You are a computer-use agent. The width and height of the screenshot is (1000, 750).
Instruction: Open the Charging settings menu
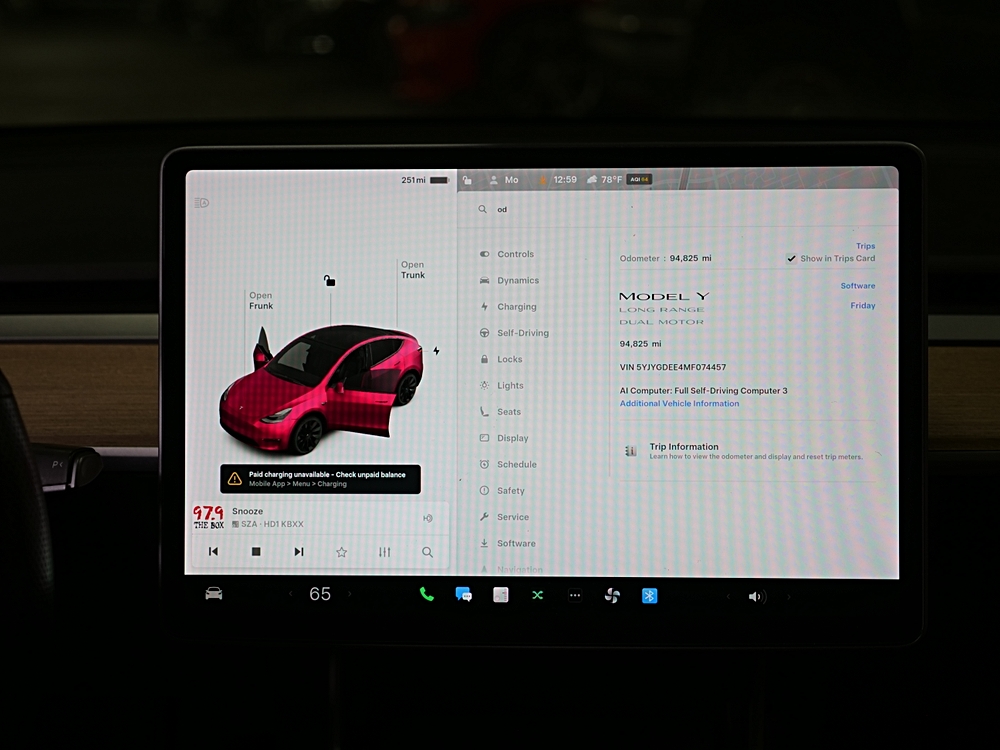pyautogui.click(x=508, y=307)
